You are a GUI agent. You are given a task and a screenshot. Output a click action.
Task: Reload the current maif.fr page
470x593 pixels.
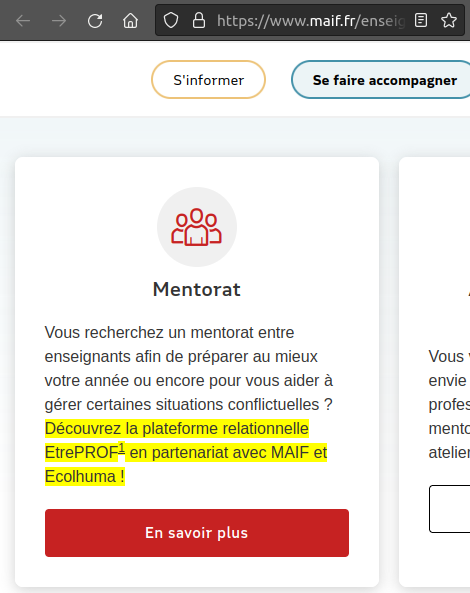click(x=95, y=21)
